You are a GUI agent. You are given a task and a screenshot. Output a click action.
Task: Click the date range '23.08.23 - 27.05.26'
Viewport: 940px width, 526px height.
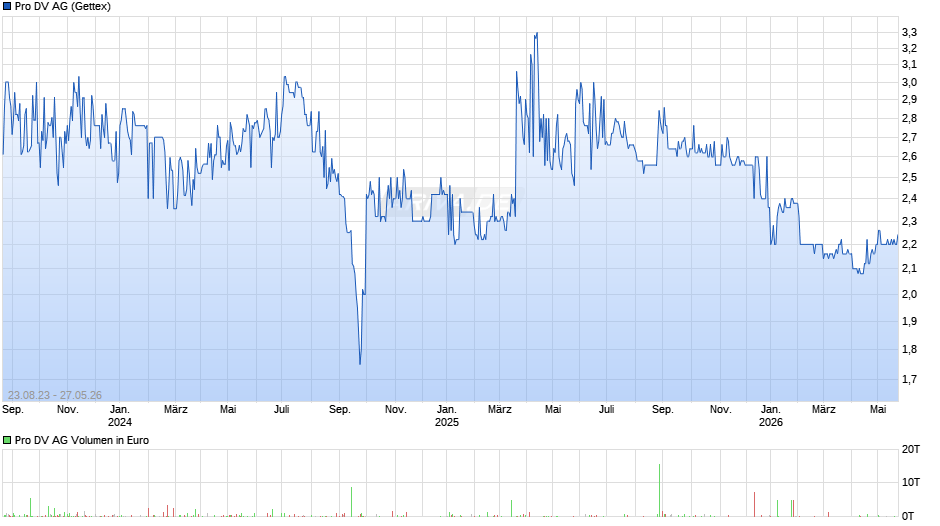pos(55,395)
